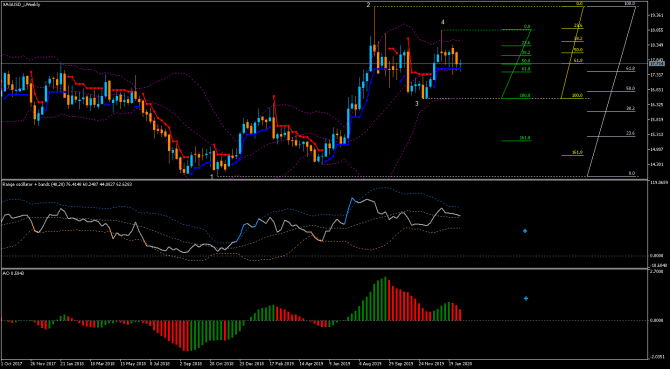Select wave label 2 at chart top

[x=368, y=5]
